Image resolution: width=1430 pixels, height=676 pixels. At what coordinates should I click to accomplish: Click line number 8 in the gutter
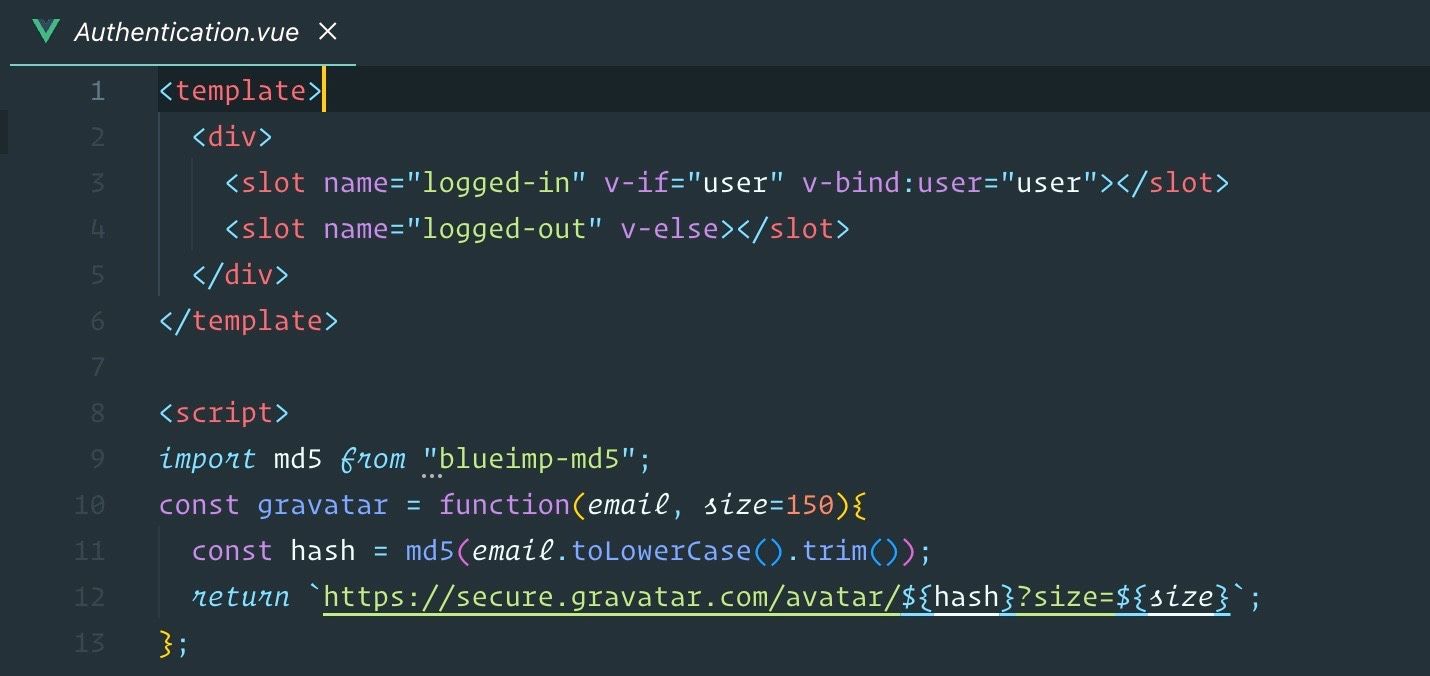tap(97, 413)
